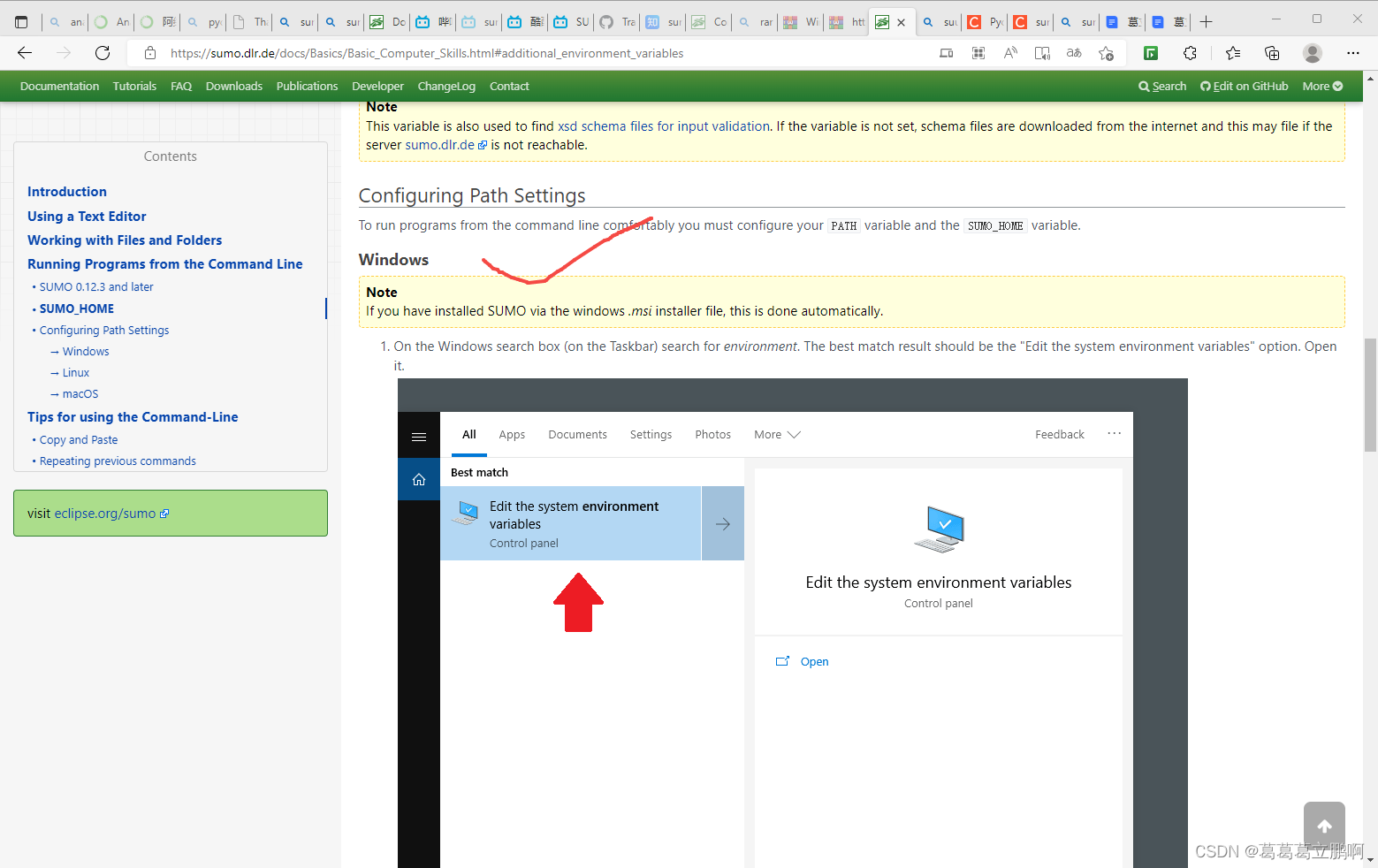Click the home icon in search screenshot
The width and height of the screenshot is (1378, 868).
pos(419,479)
